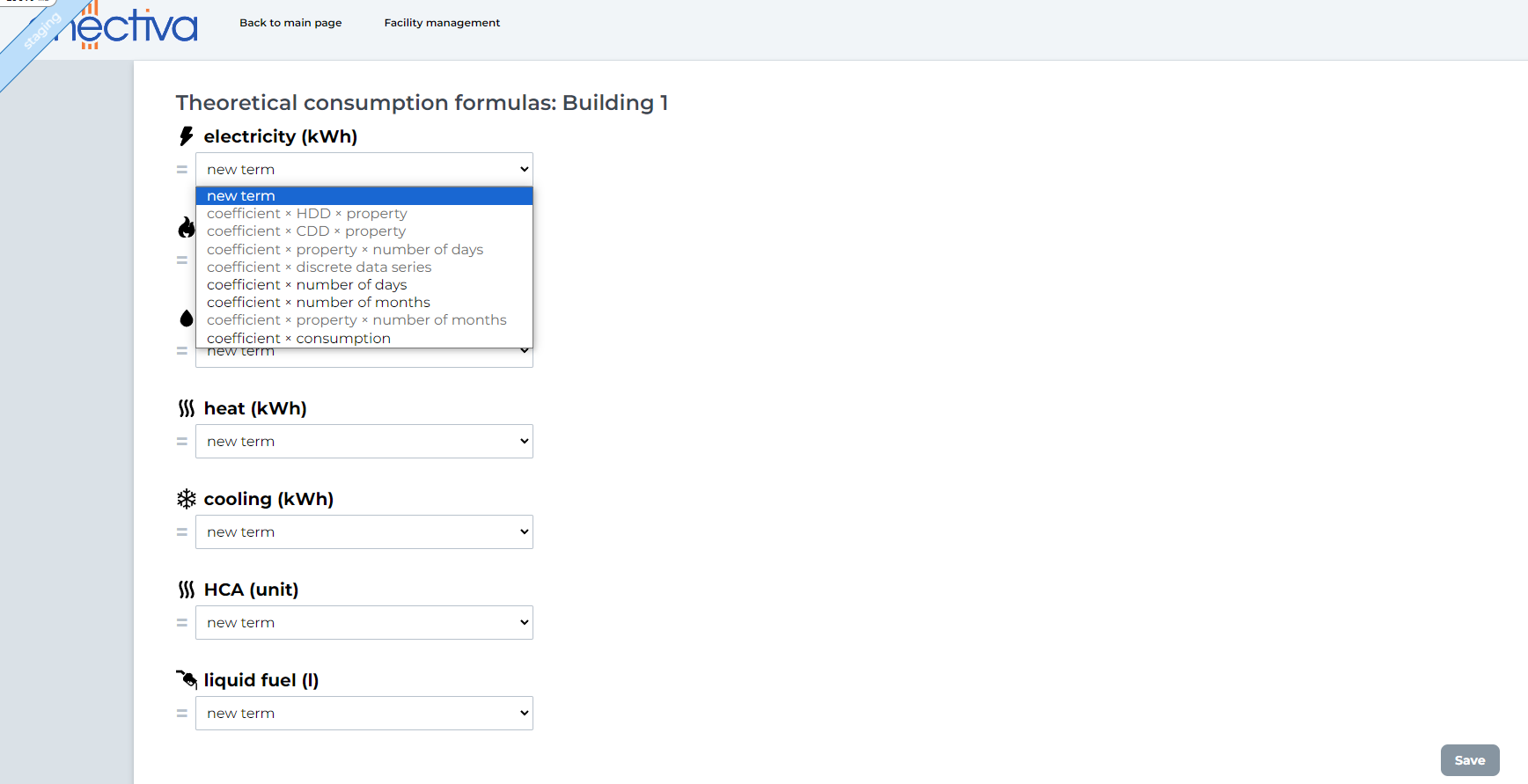Select 'coefficient × number of days' option

[x=307, y=285]
